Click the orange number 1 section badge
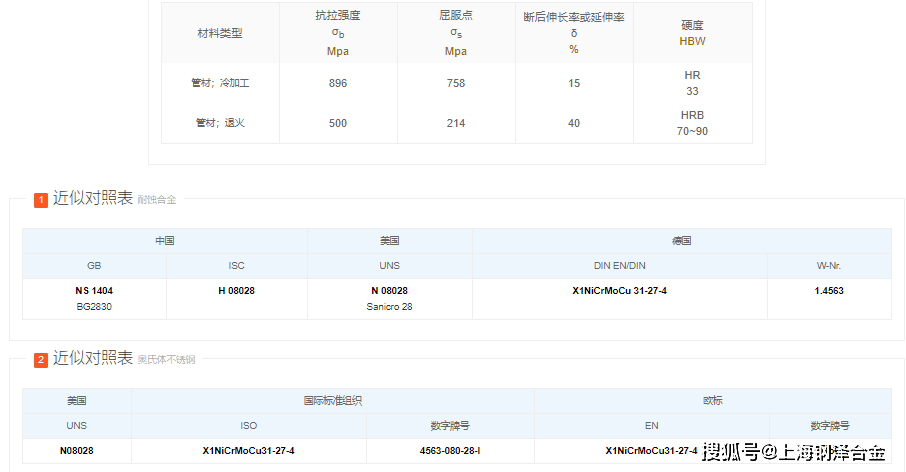The width and height of the screenshot is (906, 472). [x=41, y=200]
